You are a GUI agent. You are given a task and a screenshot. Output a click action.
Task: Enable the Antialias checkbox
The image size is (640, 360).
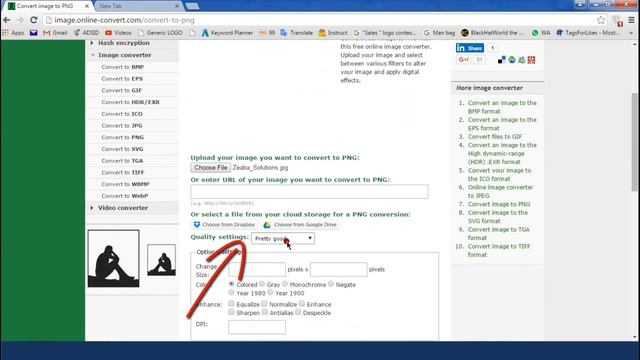[265, 312]
